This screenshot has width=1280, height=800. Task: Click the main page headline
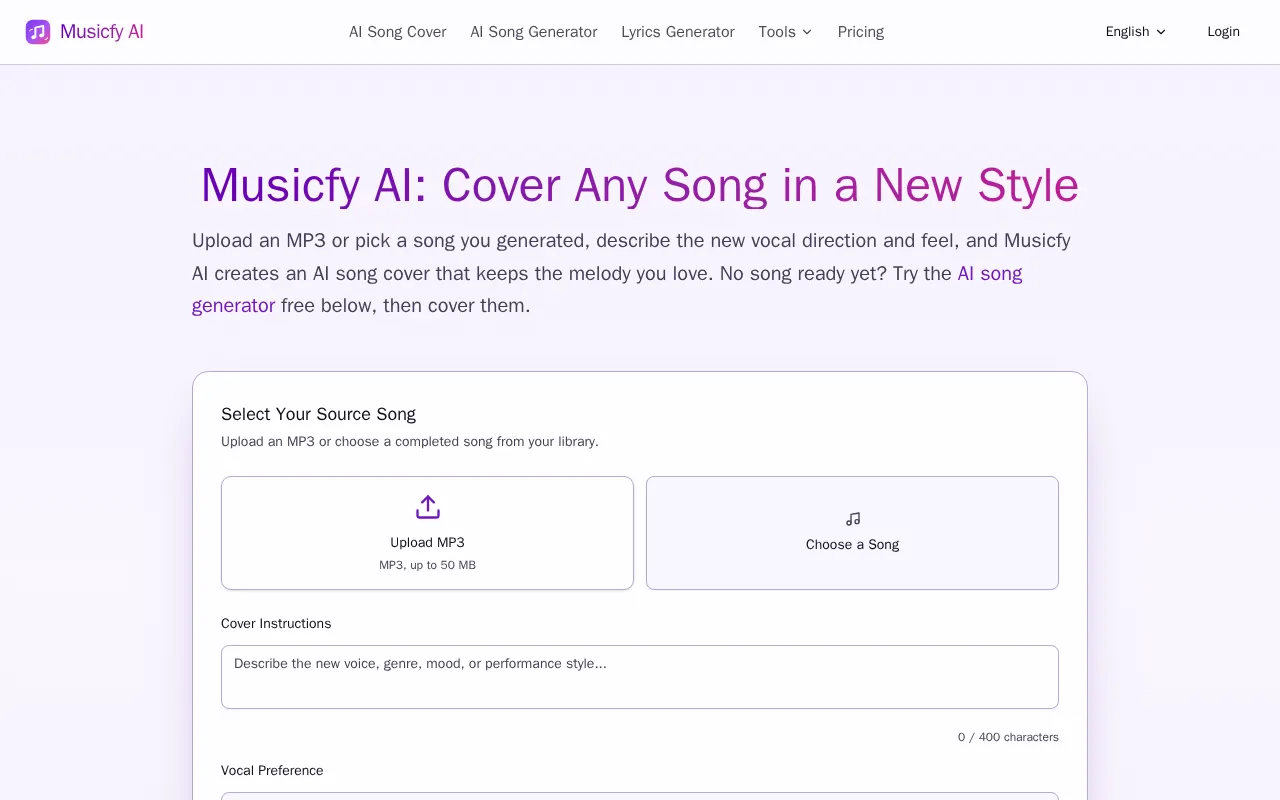[x=640, y=185]
